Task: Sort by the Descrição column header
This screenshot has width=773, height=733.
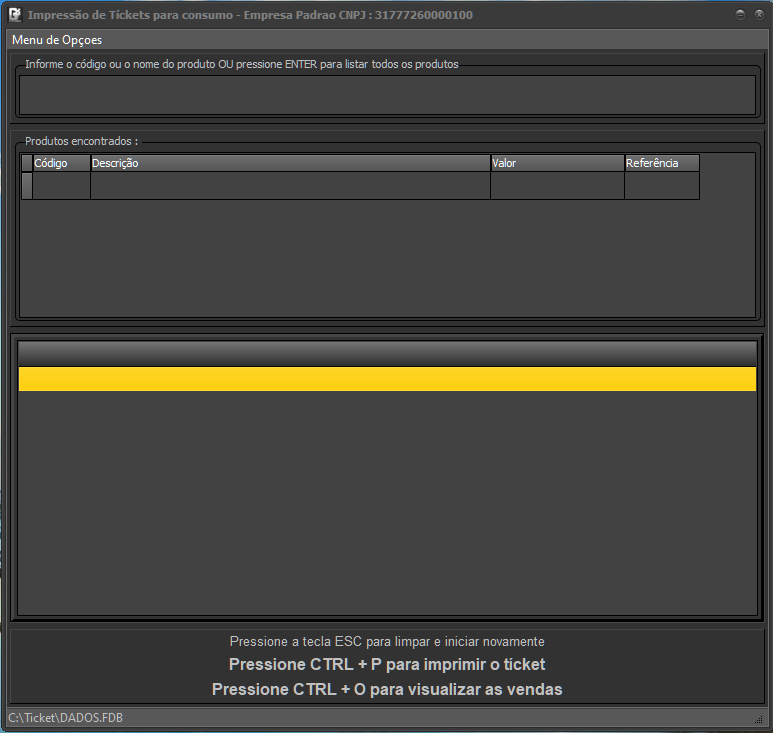Action: point(290,163)
